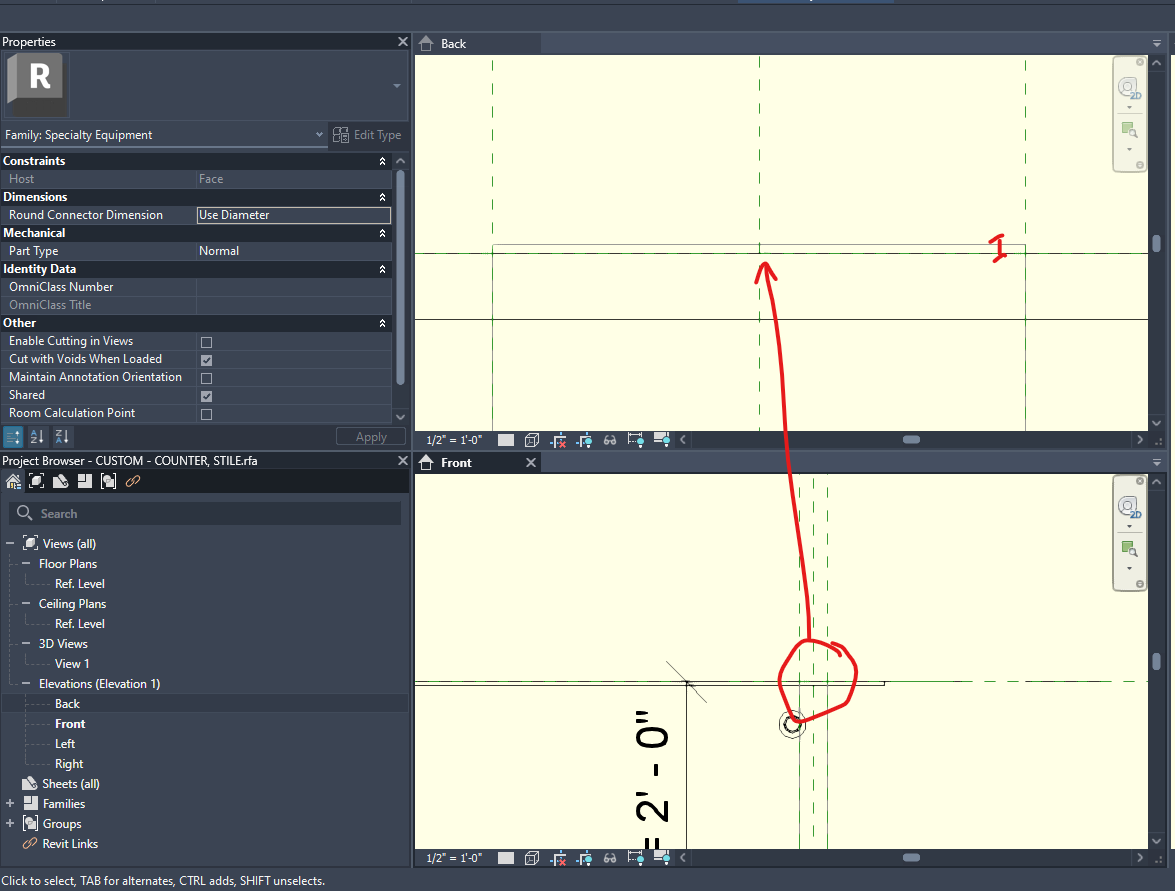The height and width of the screenshot is (891, 1175).
Task: Check Maintain Annotation Orientation
Action: 206,378
